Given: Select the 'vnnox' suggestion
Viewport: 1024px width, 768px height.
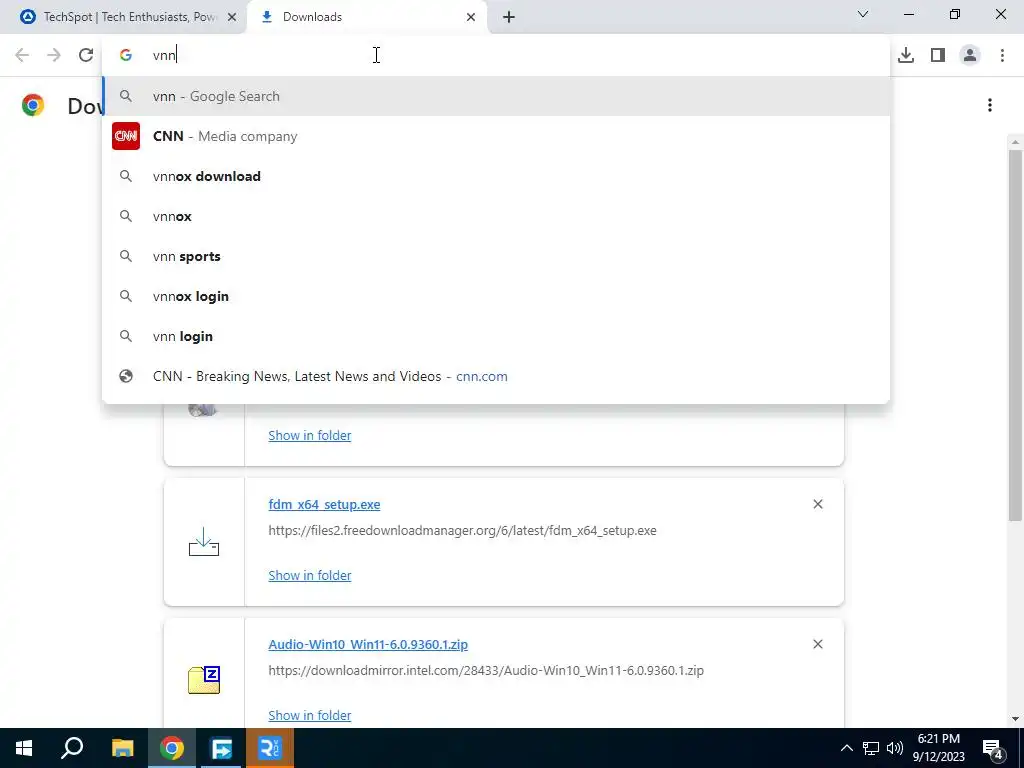Looking at the screenshot, I should point(496,216).
